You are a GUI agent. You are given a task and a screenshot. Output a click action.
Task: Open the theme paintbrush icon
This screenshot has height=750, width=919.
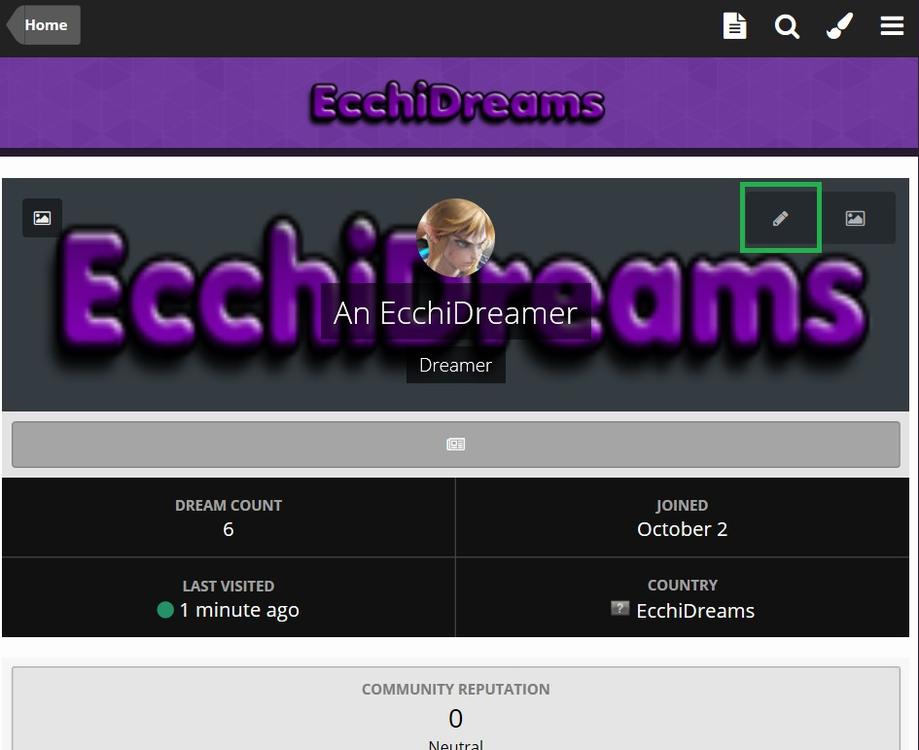pos(839,26)
